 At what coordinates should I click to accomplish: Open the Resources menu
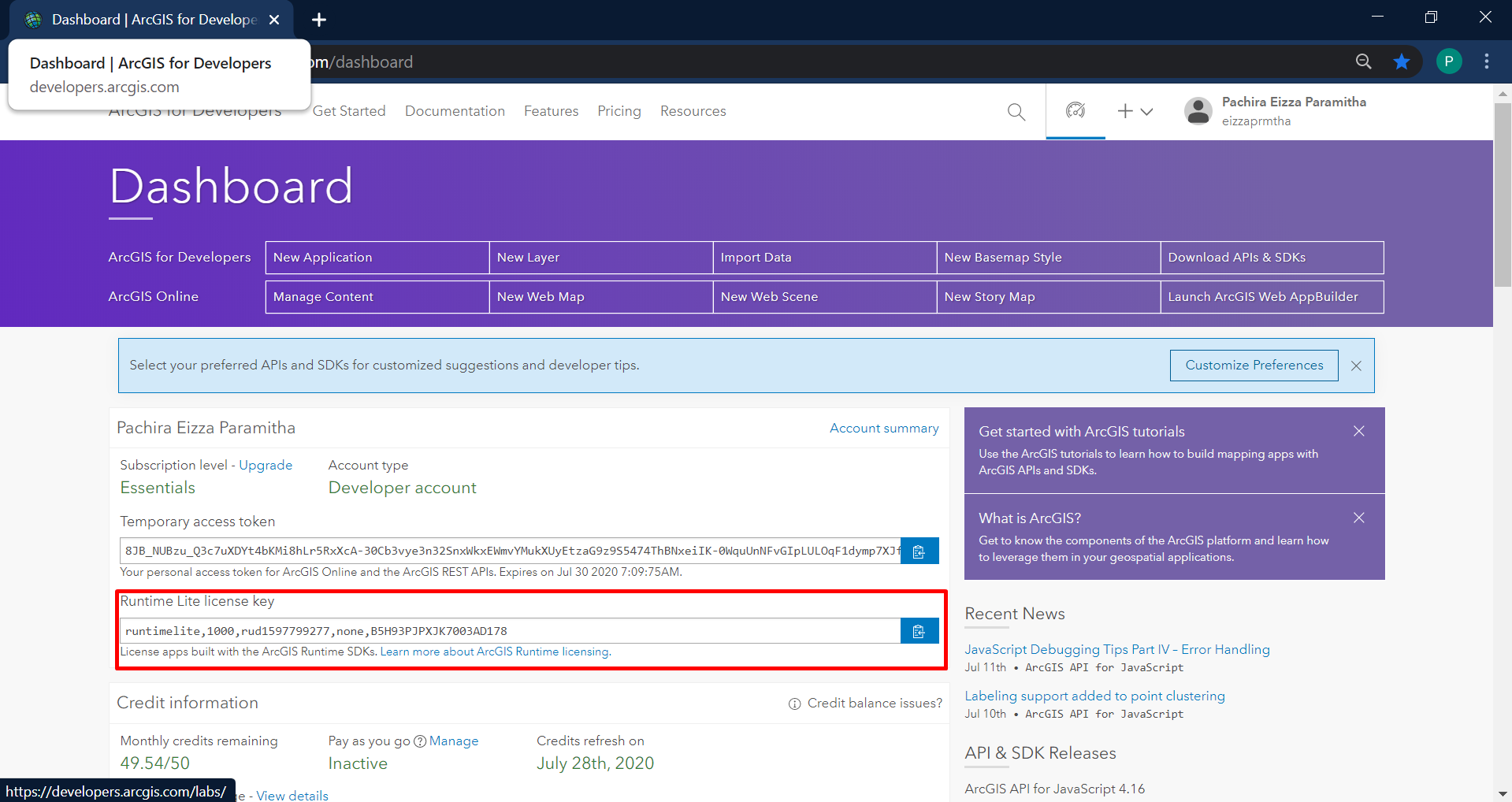click(x=693, y=111)
